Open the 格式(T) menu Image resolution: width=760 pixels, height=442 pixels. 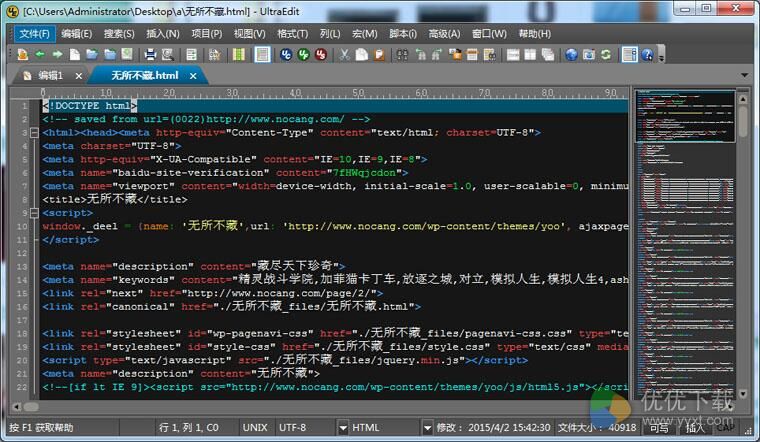coord(293,33)
